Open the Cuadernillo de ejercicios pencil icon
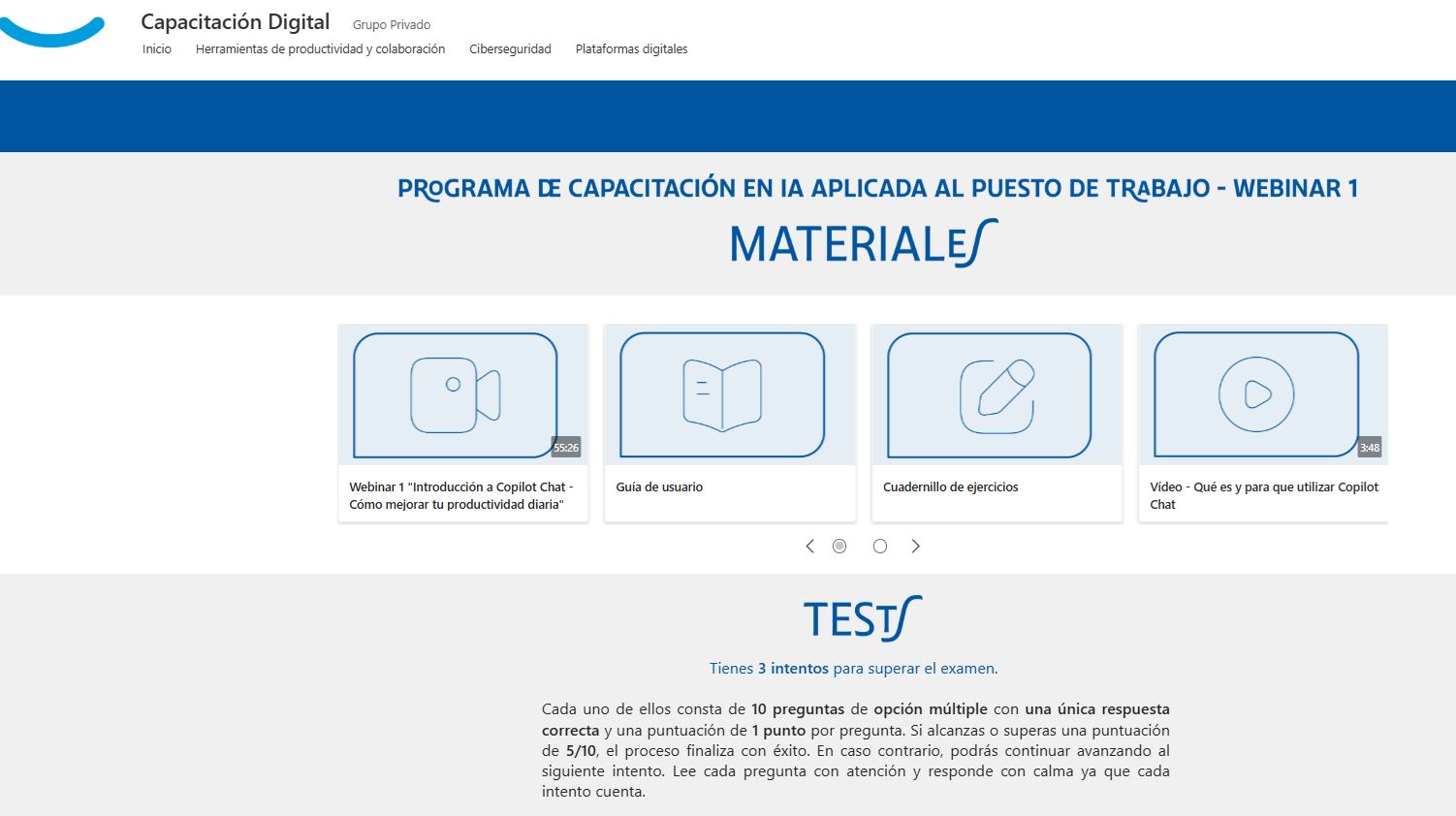1456x816 pixels. (997, 396)
